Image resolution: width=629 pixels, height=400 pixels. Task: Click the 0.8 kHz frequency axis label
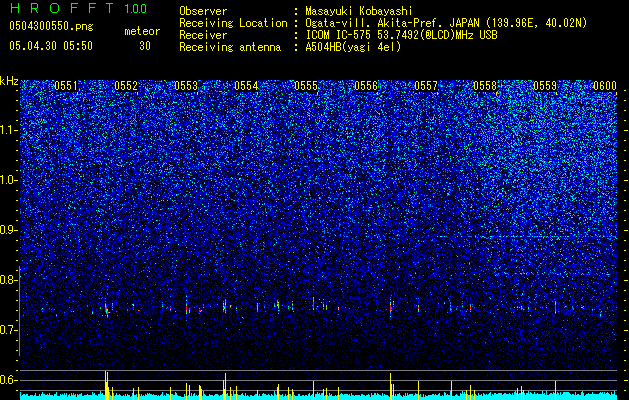point(8,280)
